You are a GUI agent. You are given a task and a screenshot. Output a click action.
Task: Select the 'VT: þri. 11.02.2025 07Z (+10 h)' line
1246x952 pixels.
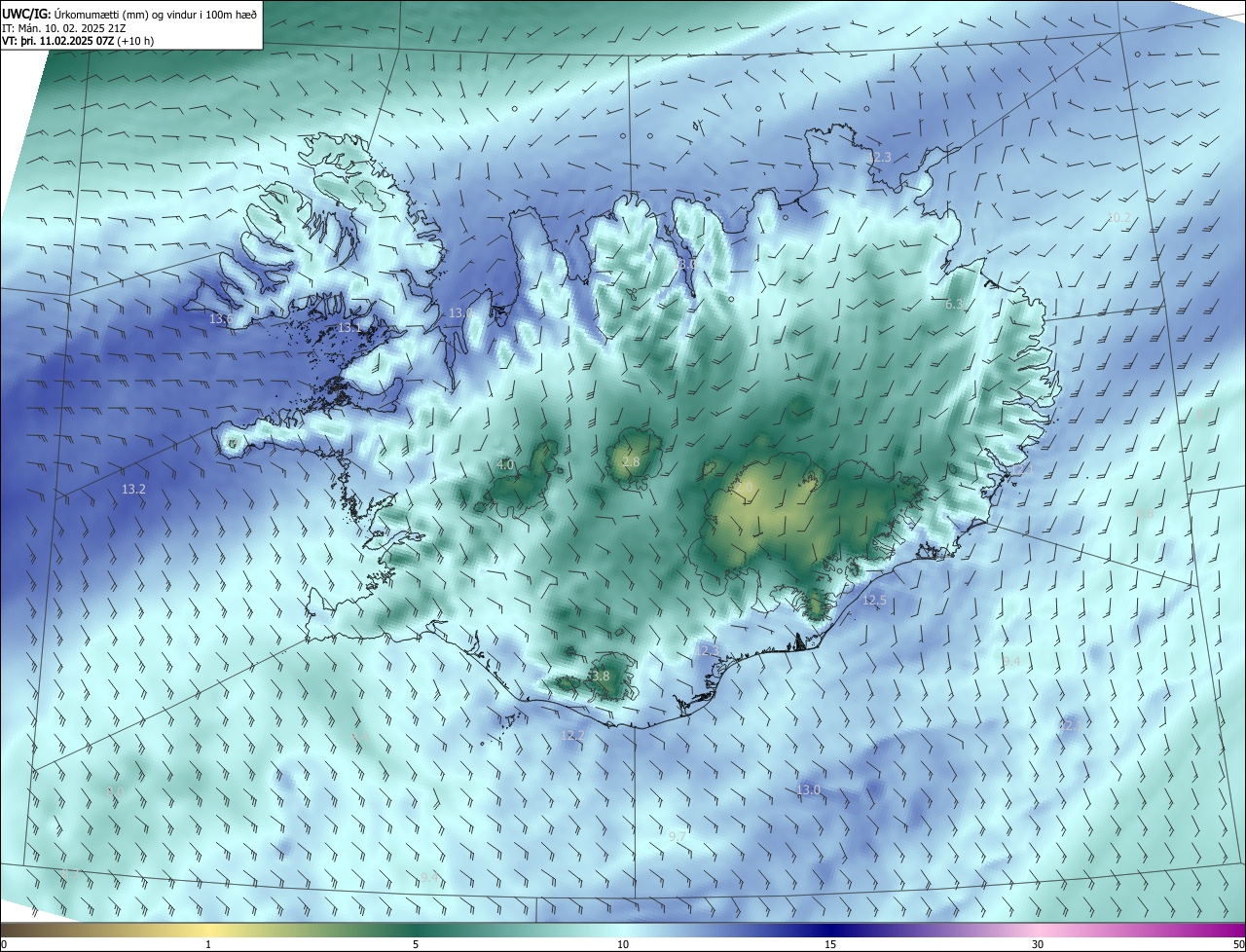coord(76,40)
